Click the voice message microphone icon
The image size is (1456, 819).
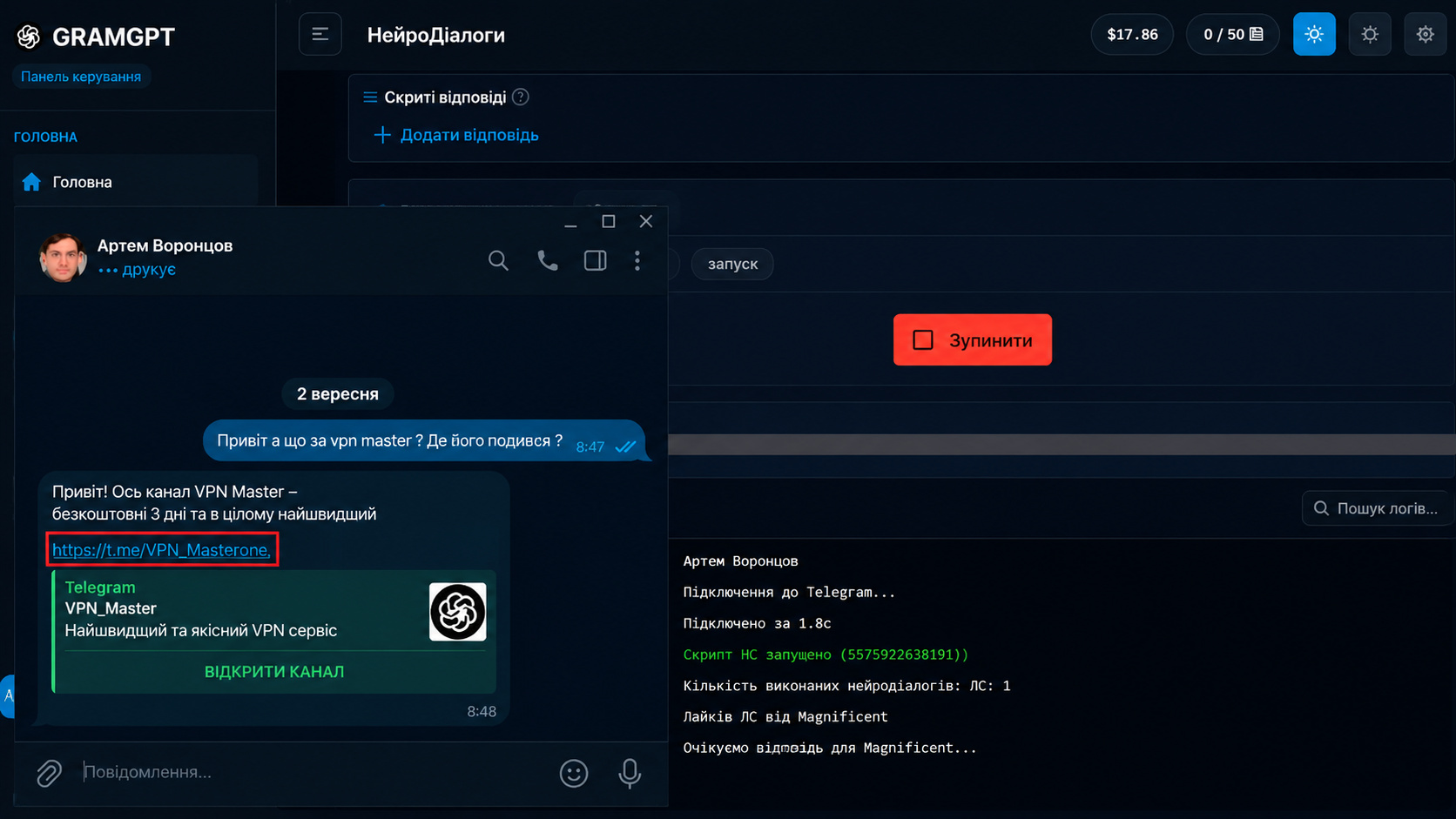(x=630, y=773)
